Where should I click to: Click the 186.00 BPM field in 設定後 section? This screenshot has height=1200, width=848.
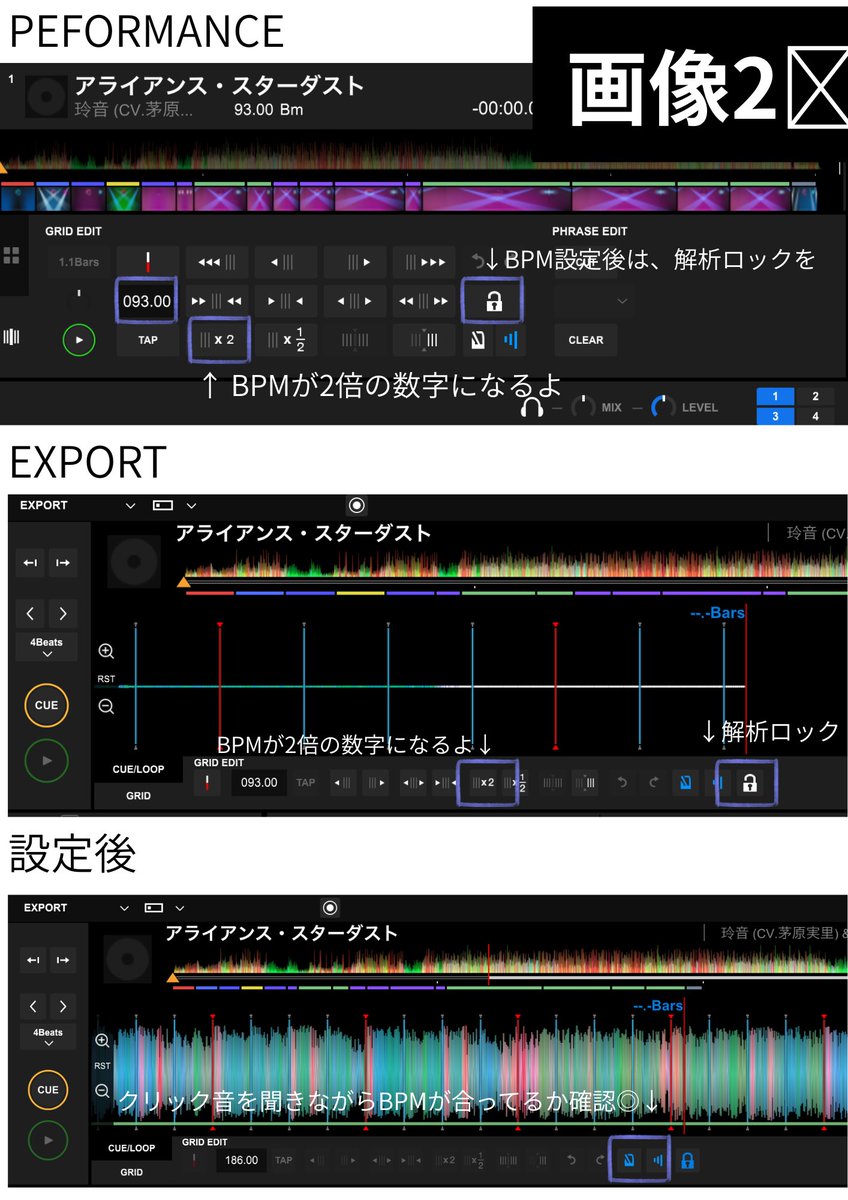[x=242, y=1161]
